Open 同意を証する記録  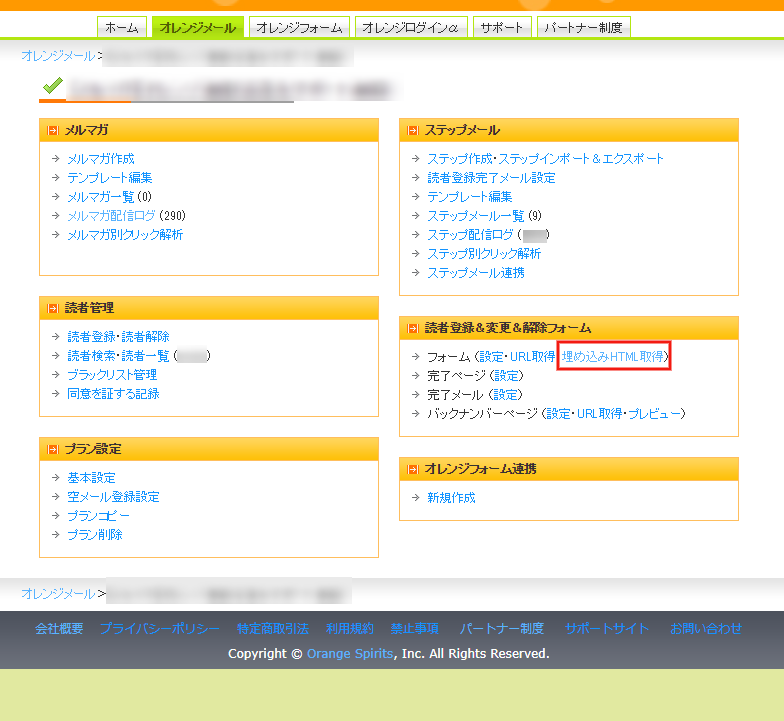[113, 394]
